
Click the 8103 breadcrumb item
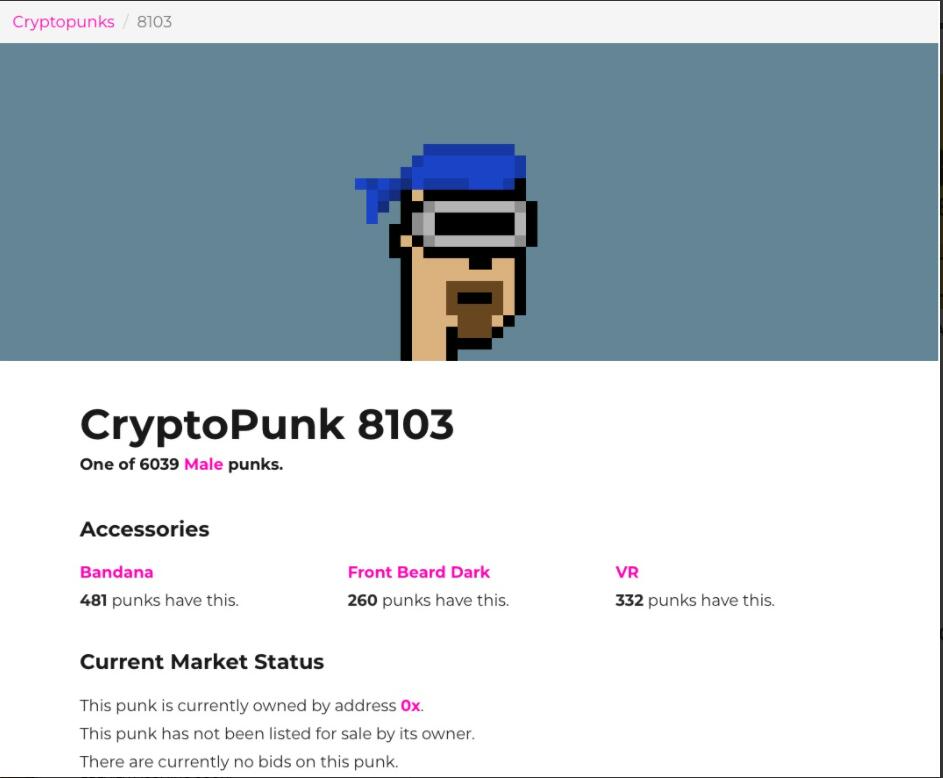tap(155, 22)
